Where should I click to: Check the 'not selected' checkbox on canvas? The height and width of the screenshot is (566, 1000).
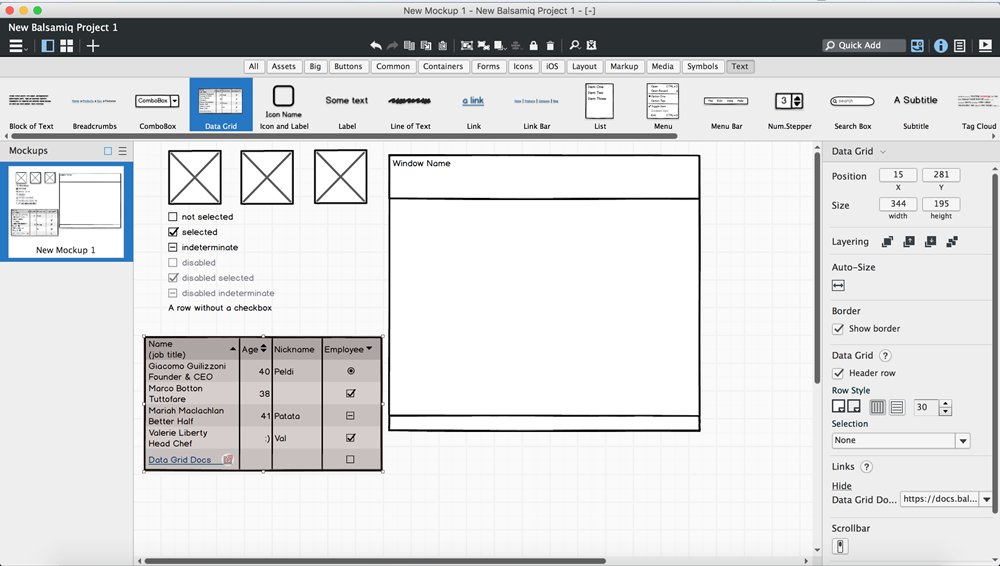click(x=173, y=217)
